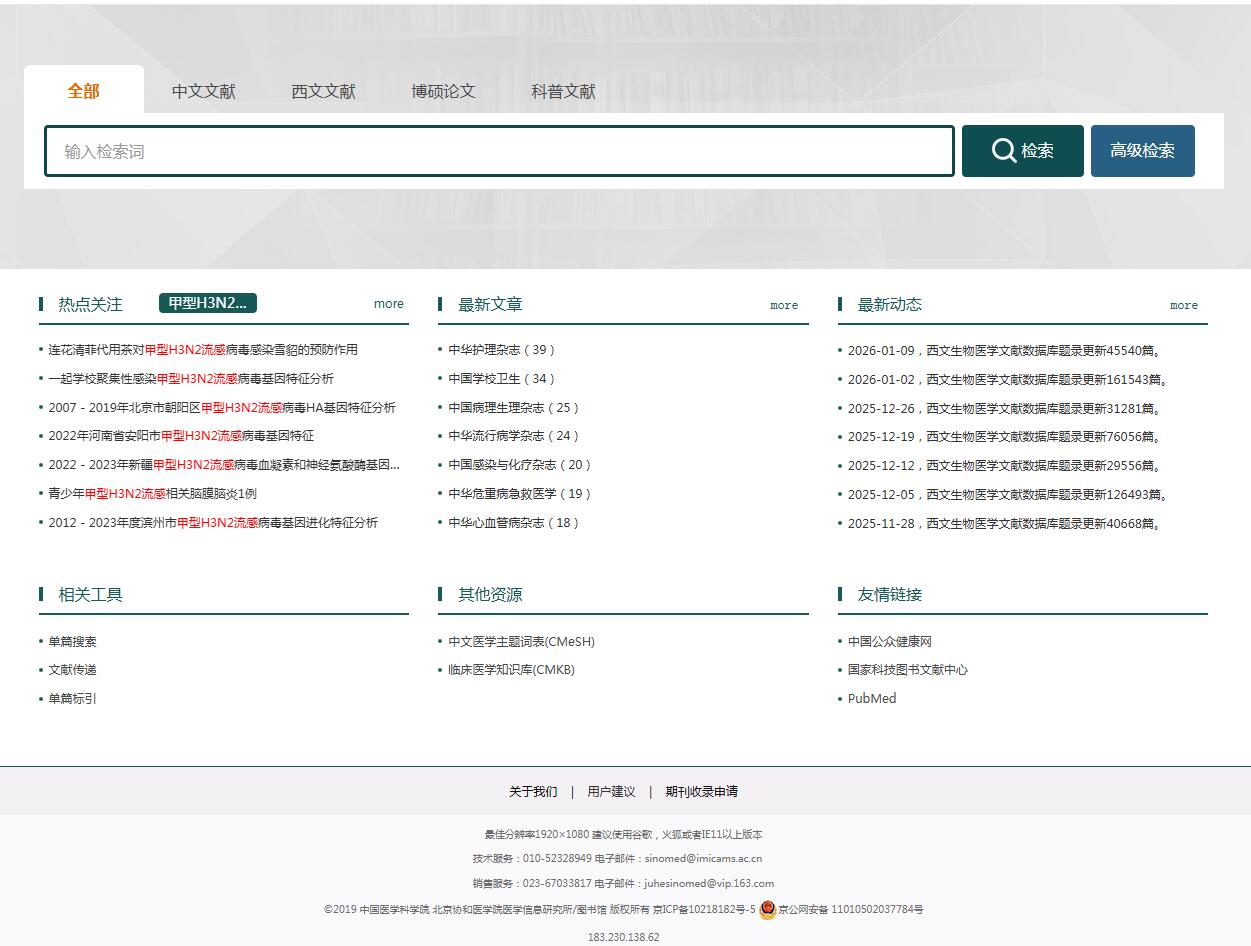Image resolution: width=1251 pixels, height=946 pixels.
Task: Click more beside 最新动态
Action: pos(1183,305)
